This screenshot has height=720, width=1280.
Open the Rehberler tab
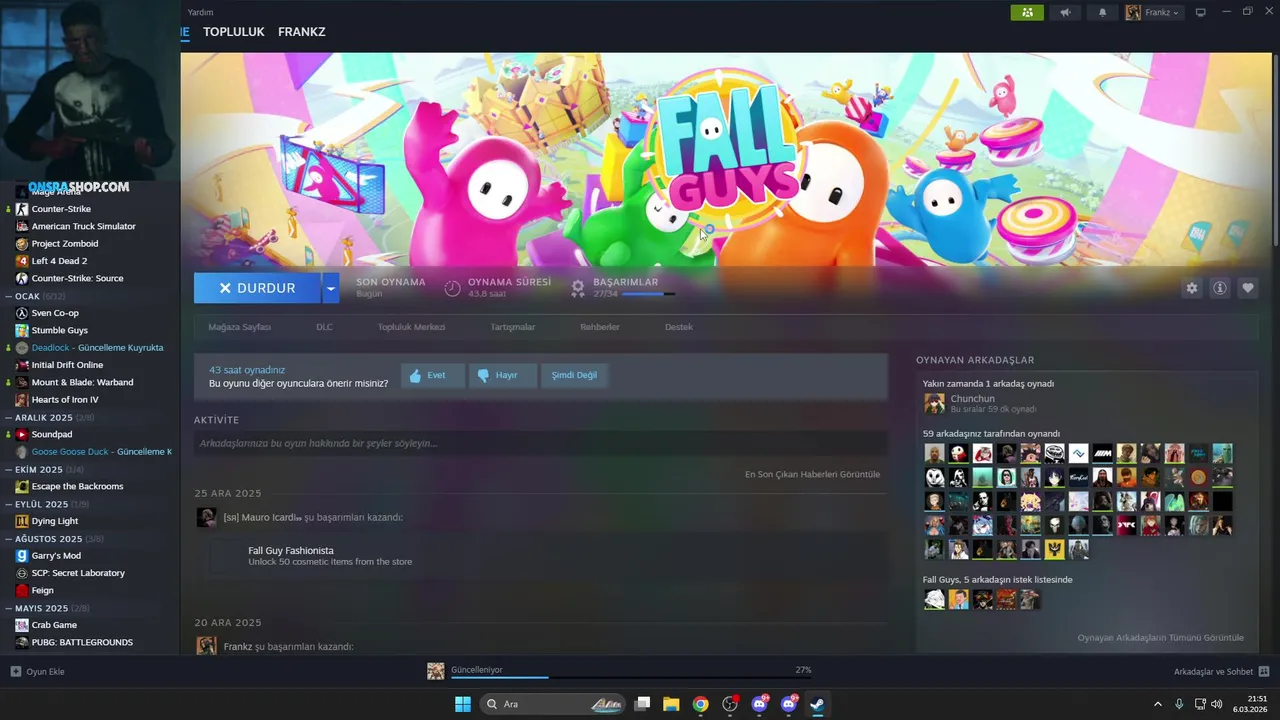(x=600, y=327)
